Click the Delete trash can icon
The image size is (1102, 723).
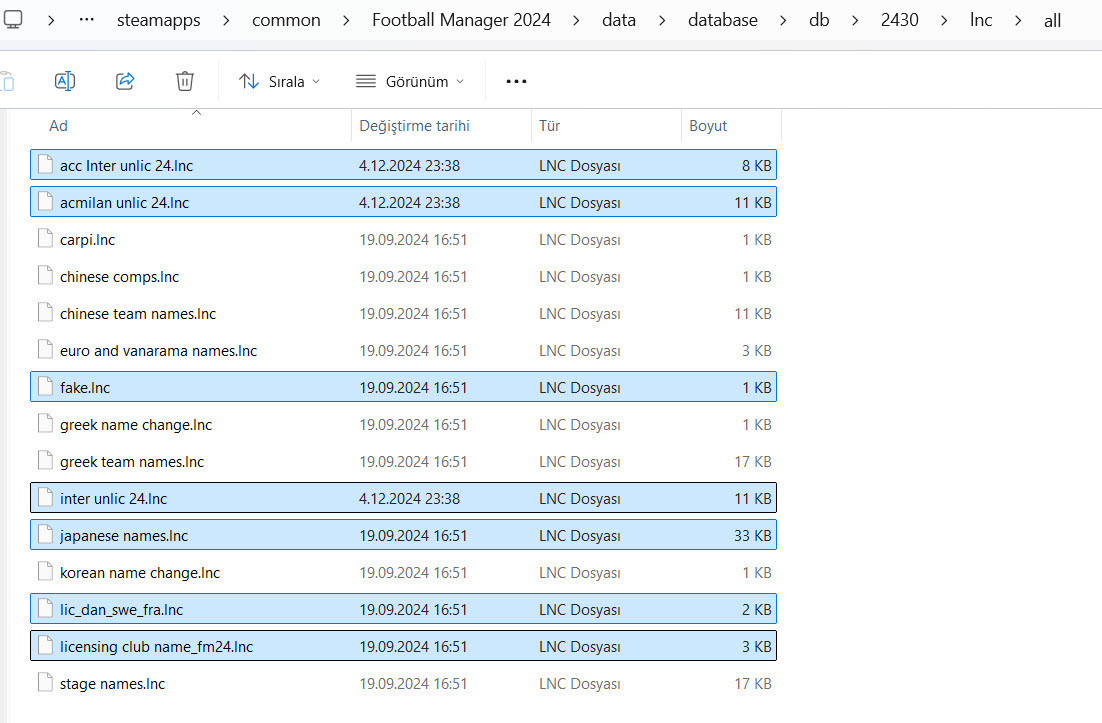[x=185, y=81]
